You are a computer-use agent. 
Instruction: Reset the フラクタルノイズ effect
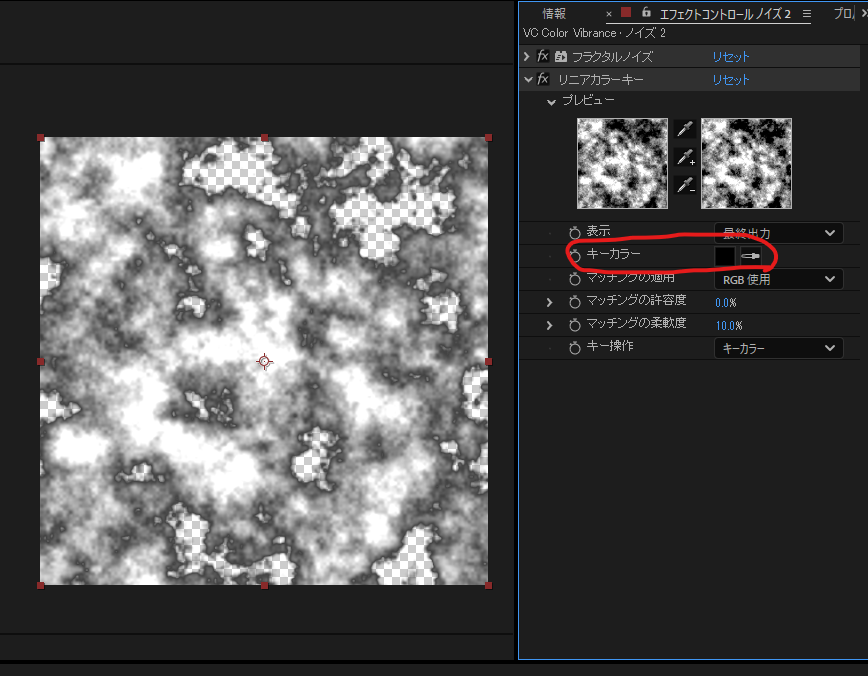pyautogui.click(x=730, y=57)
